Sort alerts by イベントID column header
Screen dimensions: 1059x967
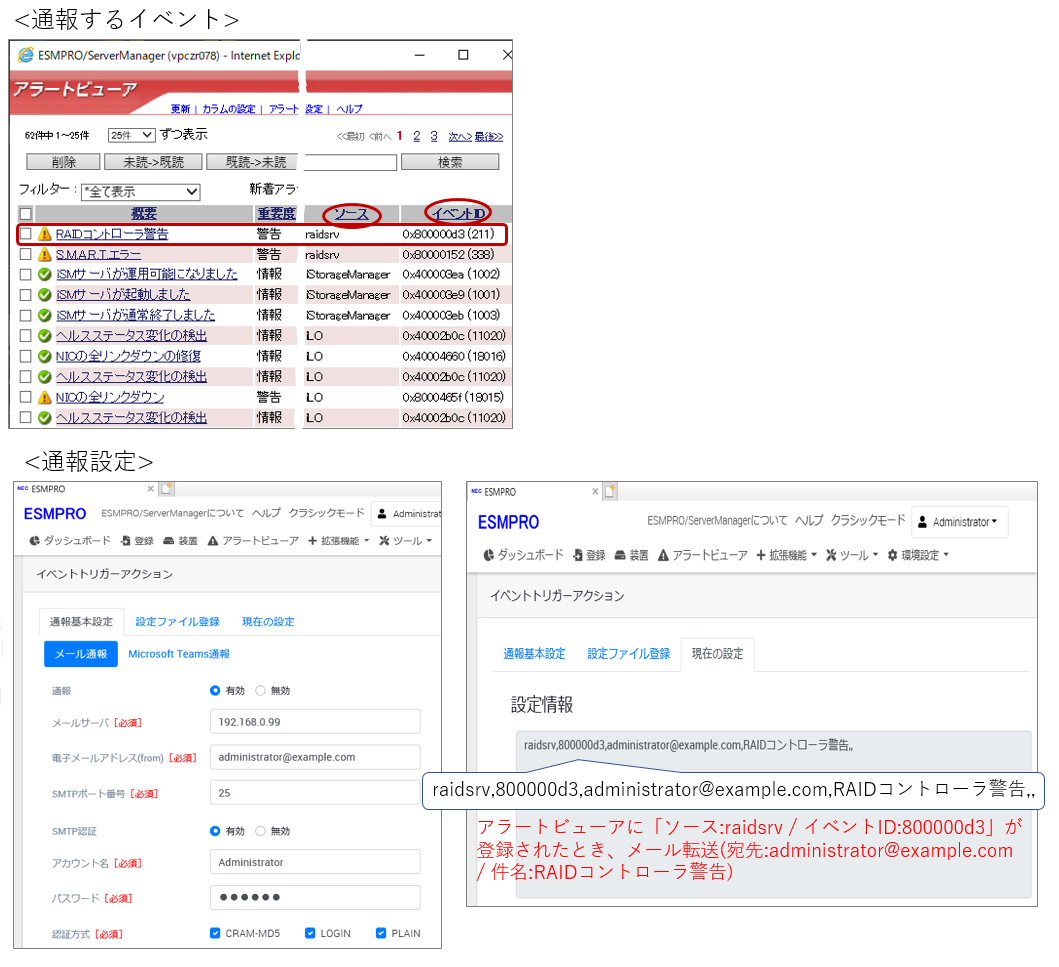458,214
